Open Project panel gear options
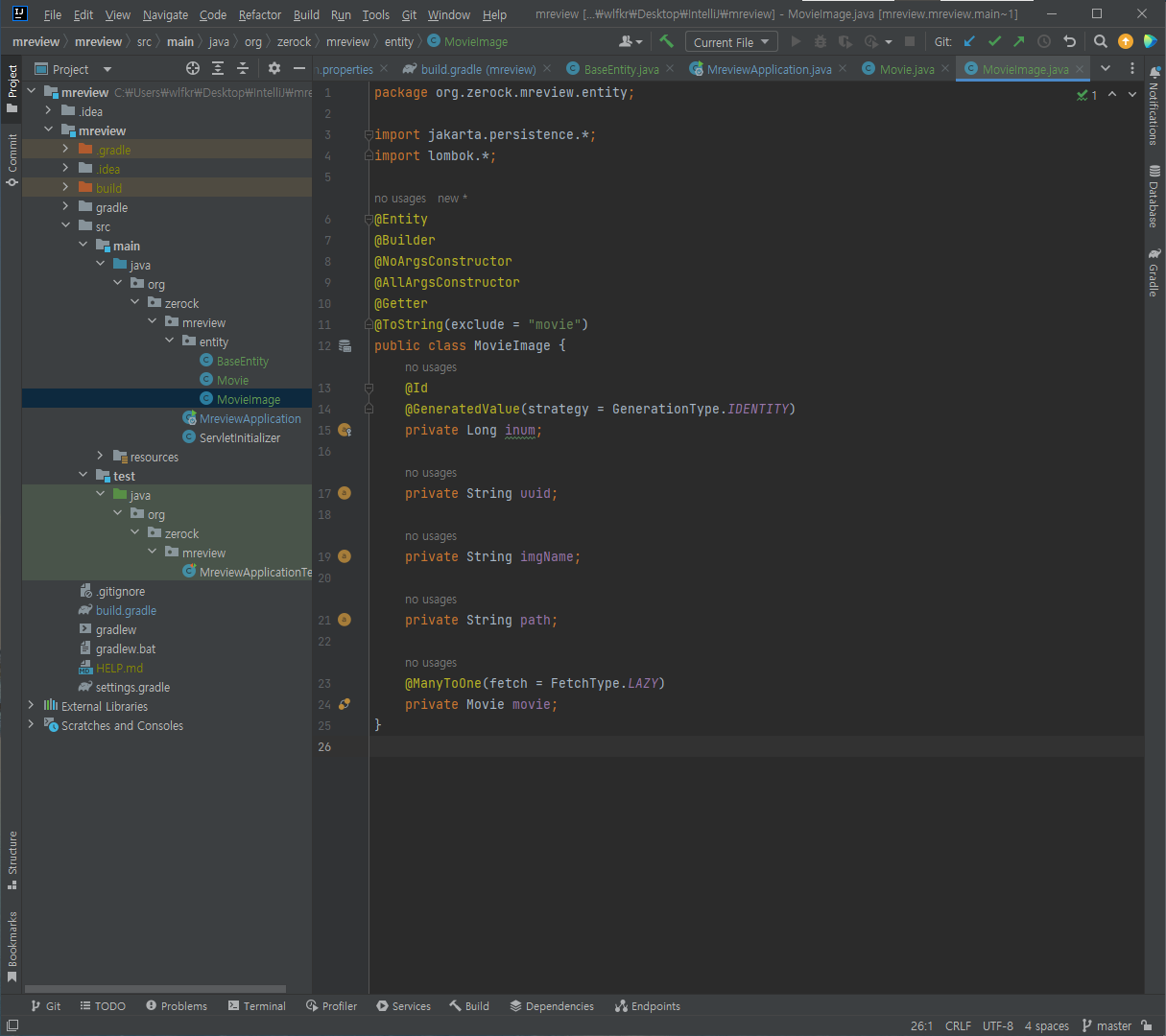This screenshot has height=1036, width=1166. tap(274, 68)
